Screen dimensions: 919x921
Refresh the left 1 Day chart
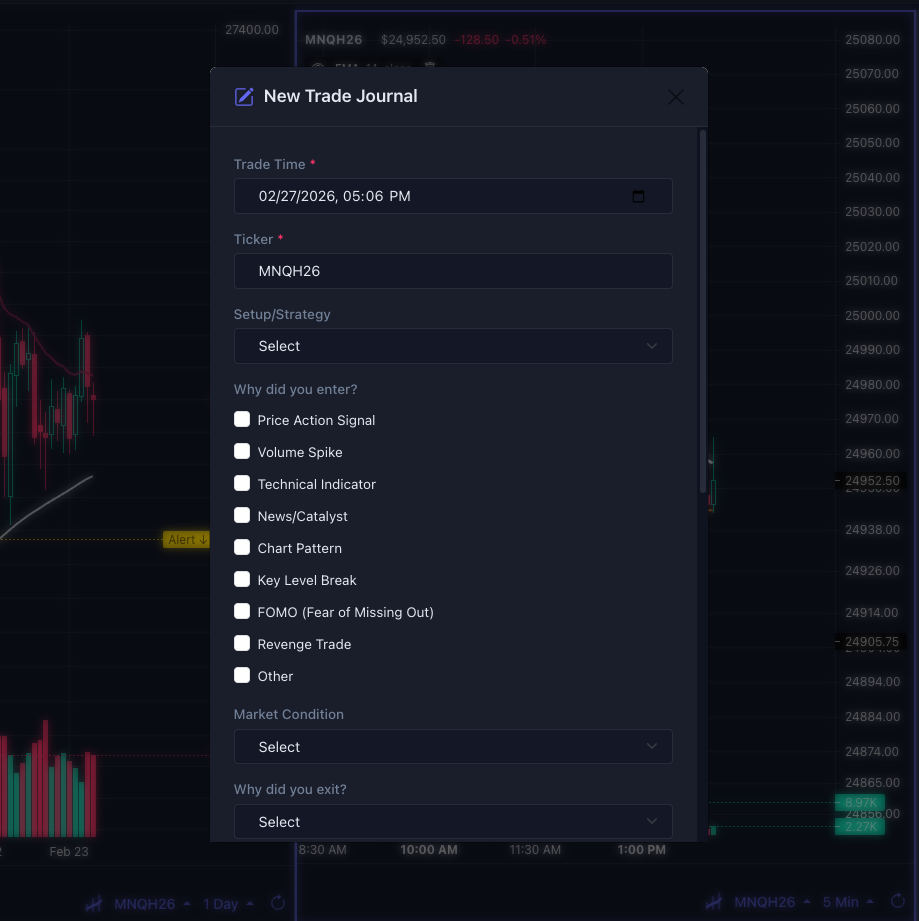pos(278,903)
